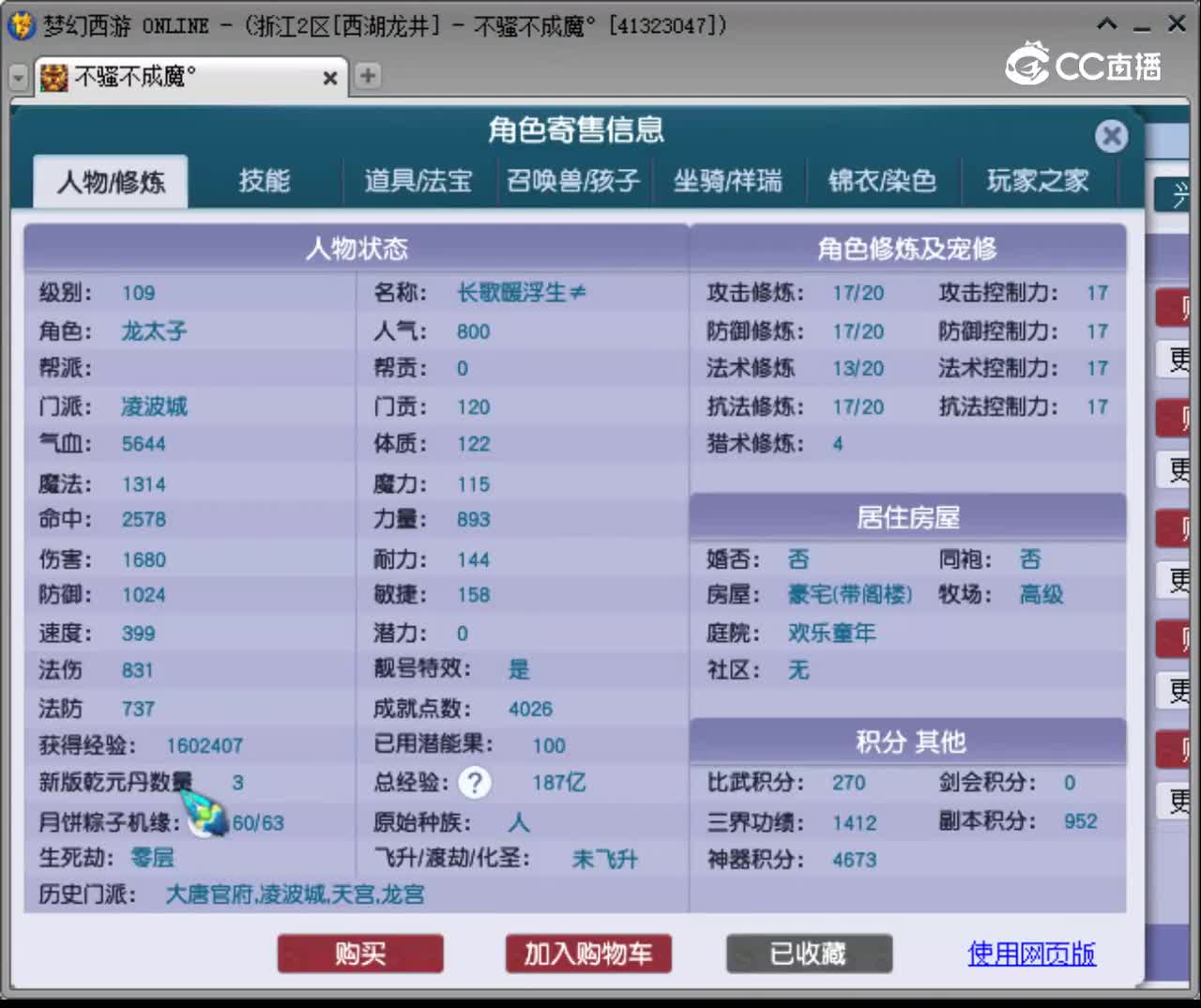The image size is (1201, 1008).
Task: Click the 法术修炼 value 13/20
Action: [x=859, y=369]
